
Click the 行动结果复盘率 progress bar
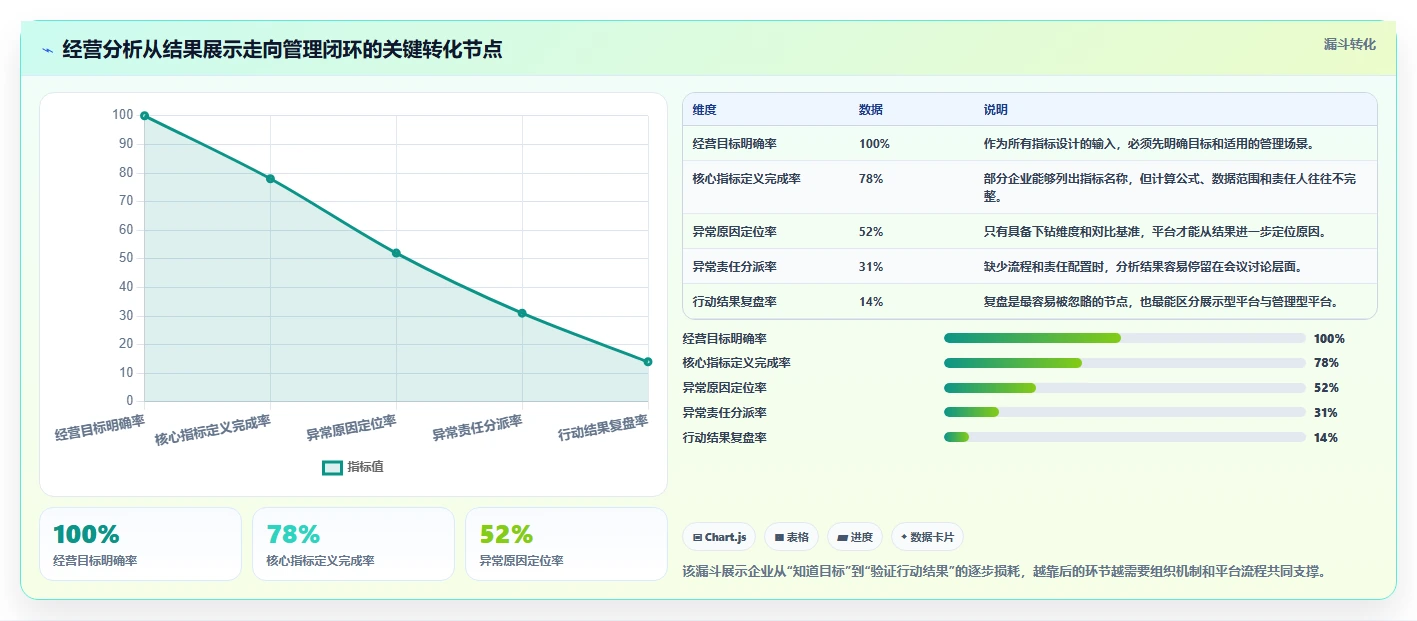(1125, 437)
